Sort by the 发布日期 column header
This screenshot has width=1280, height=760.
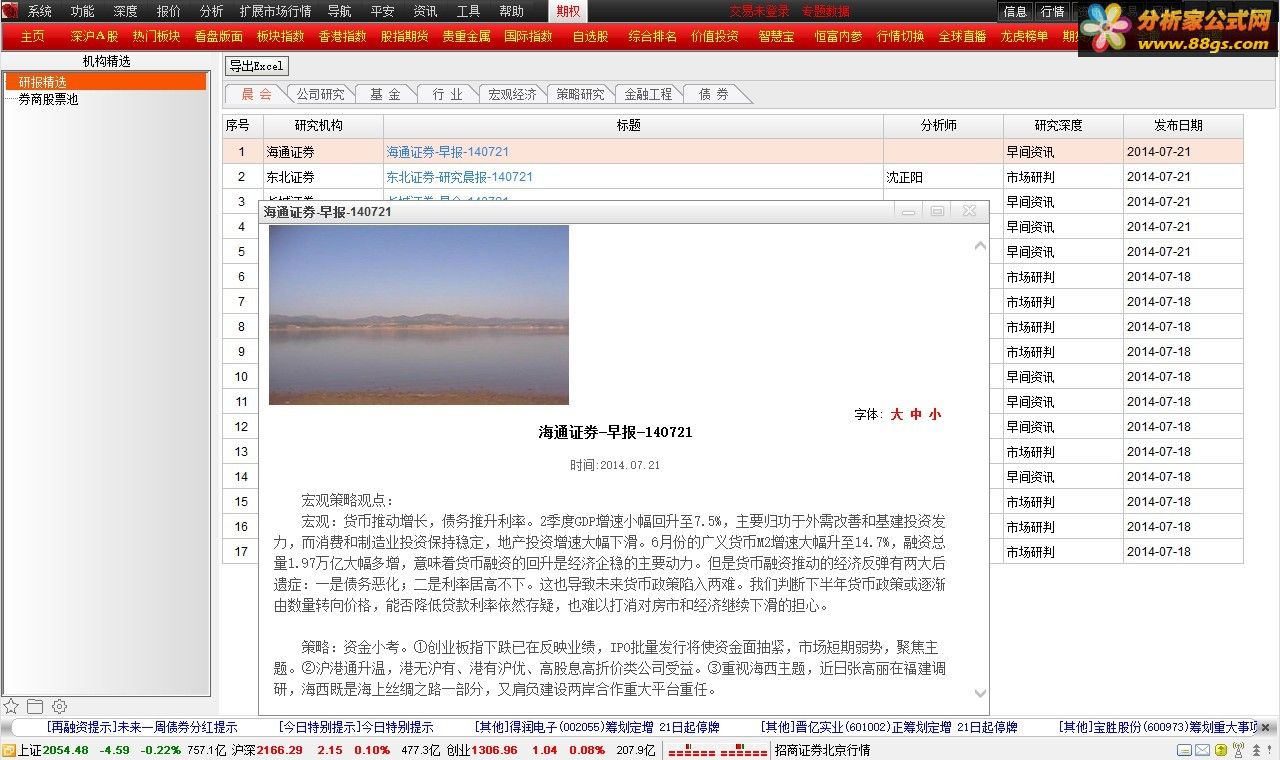point(1183,126)
